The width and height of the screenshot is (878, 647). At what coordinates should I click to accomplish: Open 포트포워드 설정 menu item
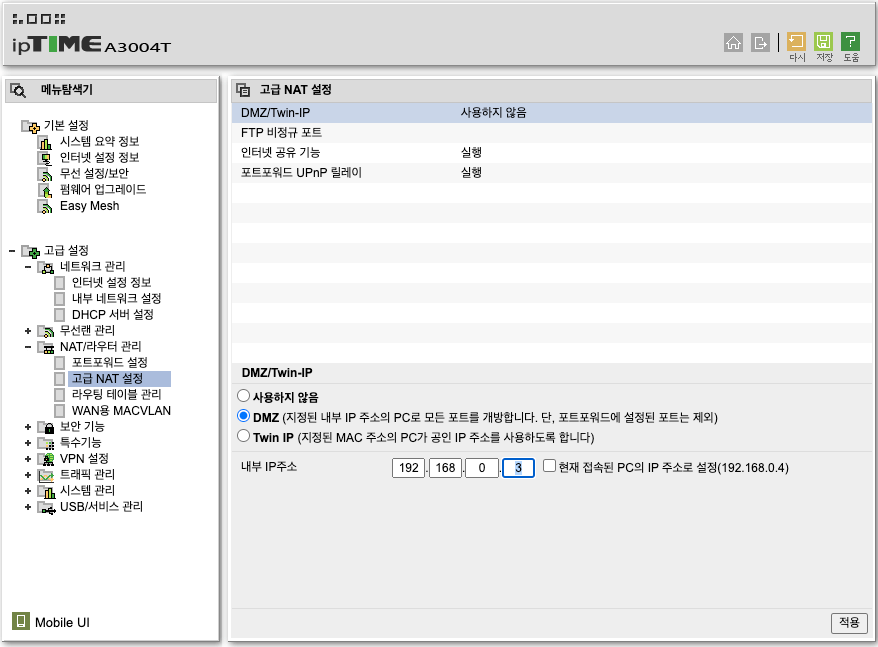[110, 362]
